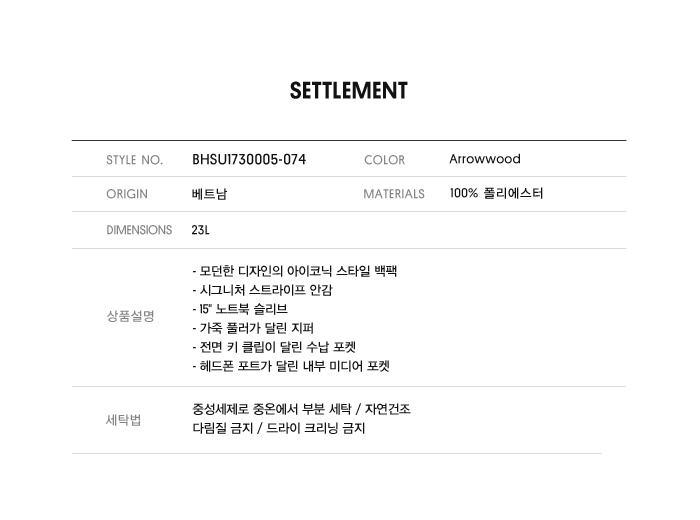This screenshot has height=520, width=700.
Task: Click the 가죽 풀러가 달린 지퍼 line
Action: tap(253, 328)
